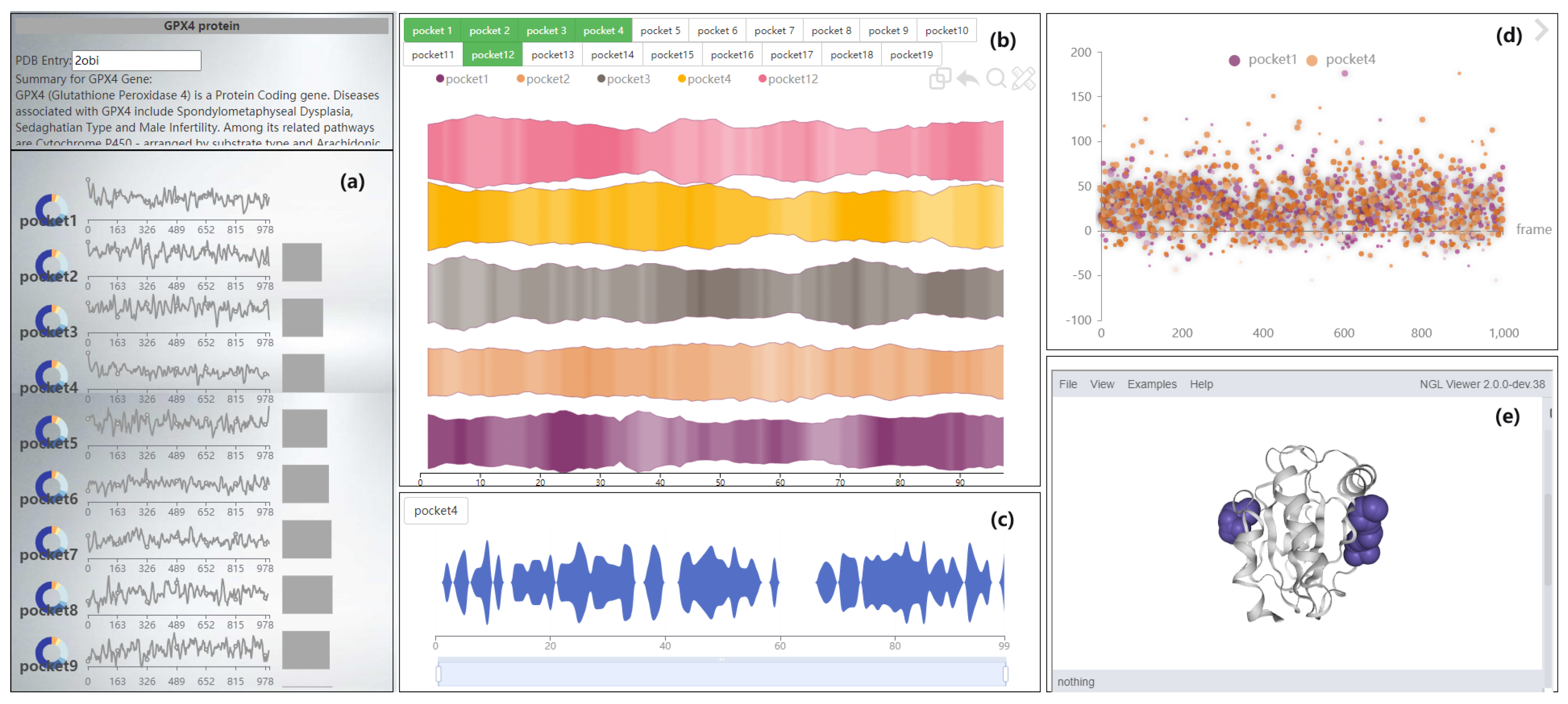
Task: Click the pocket5 donut chart icon
Action: click(x=51, y=431)
